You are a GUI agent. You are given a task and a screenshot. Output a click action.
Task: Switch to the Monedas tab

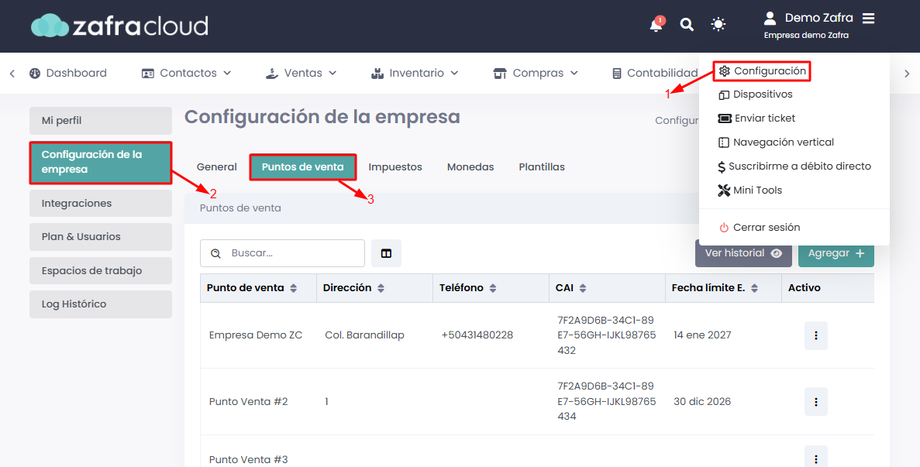pos(471,167)
